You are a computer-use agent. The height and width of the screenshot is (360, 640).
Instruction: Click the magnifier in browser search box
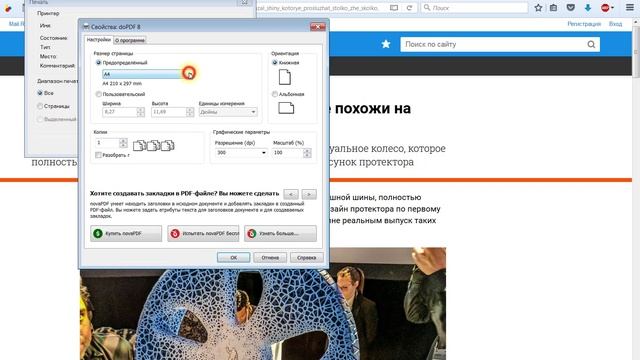pyautogui.click(x=427, y=8)
